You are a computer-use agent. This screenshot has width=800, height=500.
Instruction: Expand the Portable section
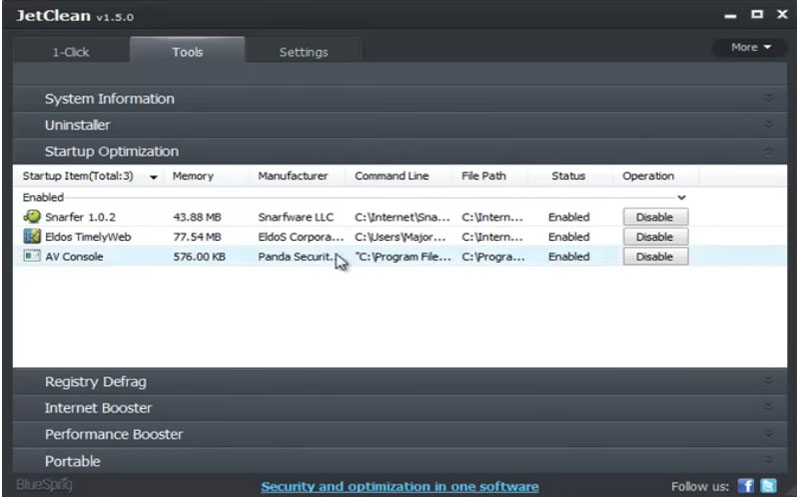click(400, 461)
